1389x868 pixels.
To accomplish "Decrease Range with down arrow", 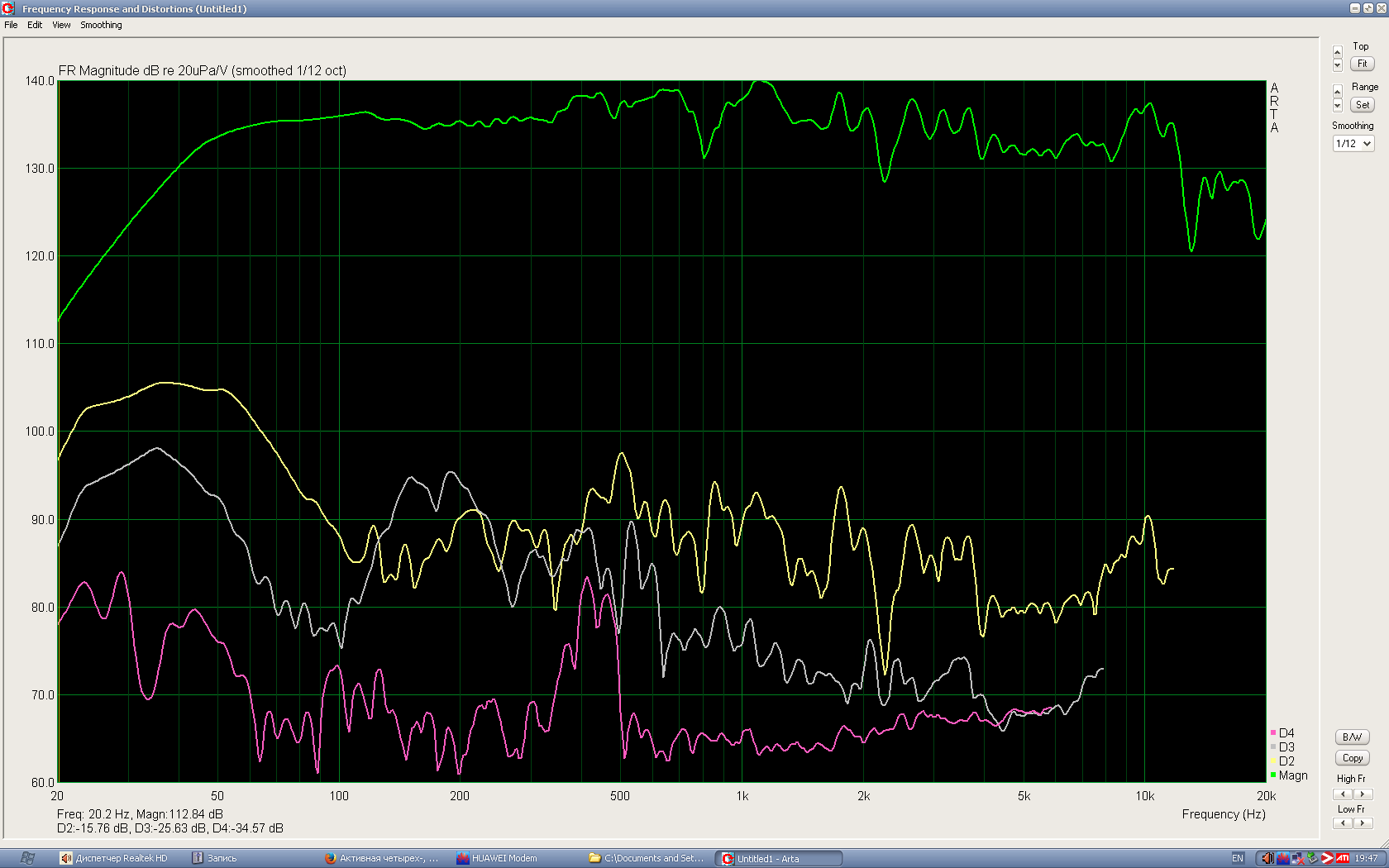I will [x=1338, y=105].
